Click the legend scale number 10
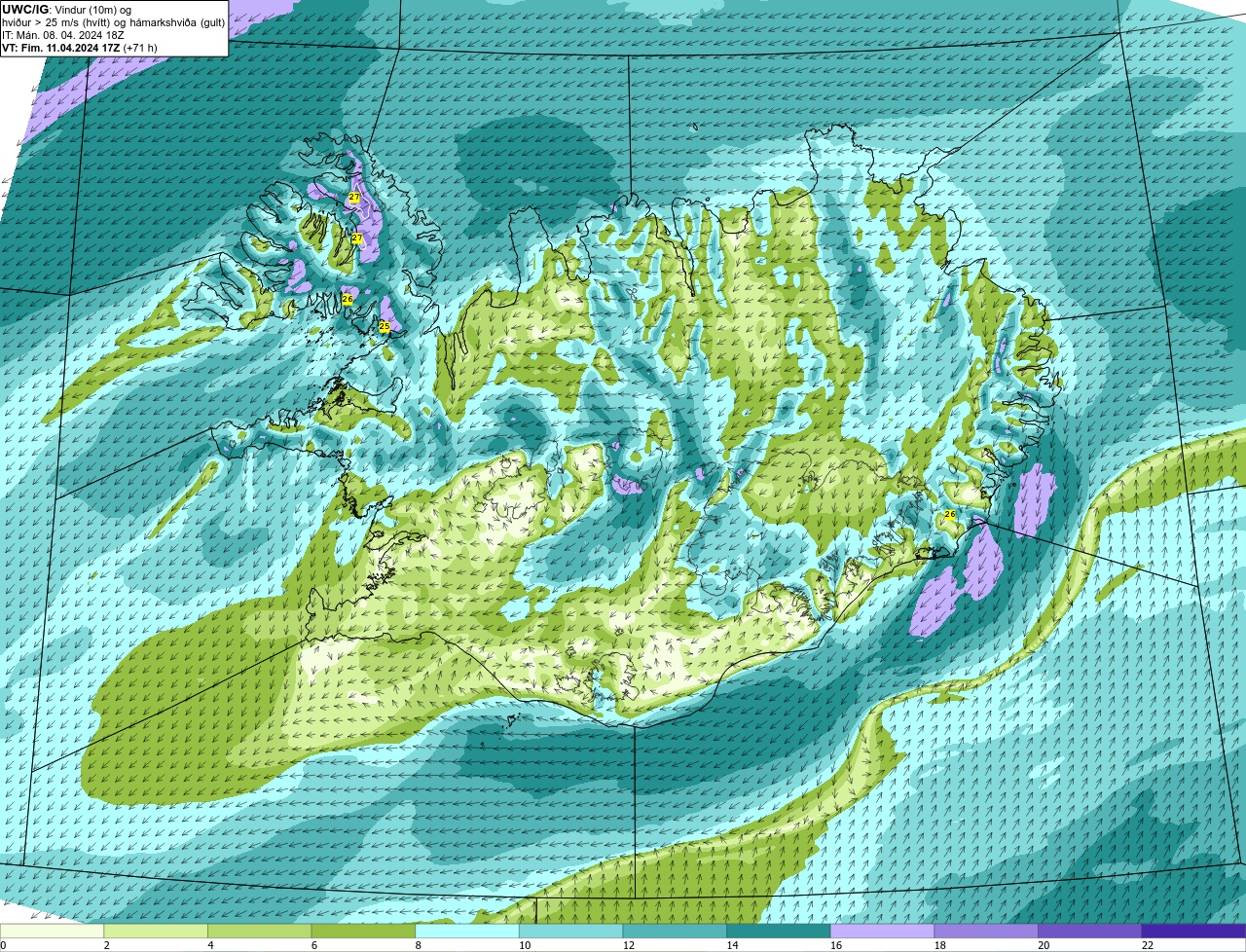The image size is (1246, 952). pos(525,945)
